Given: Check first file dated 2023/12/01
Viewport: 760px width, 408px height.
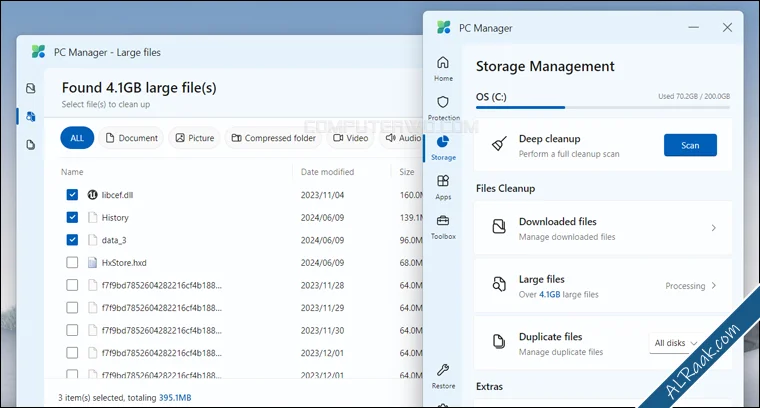Looking at the screenshot, I should tap(72, 353).
